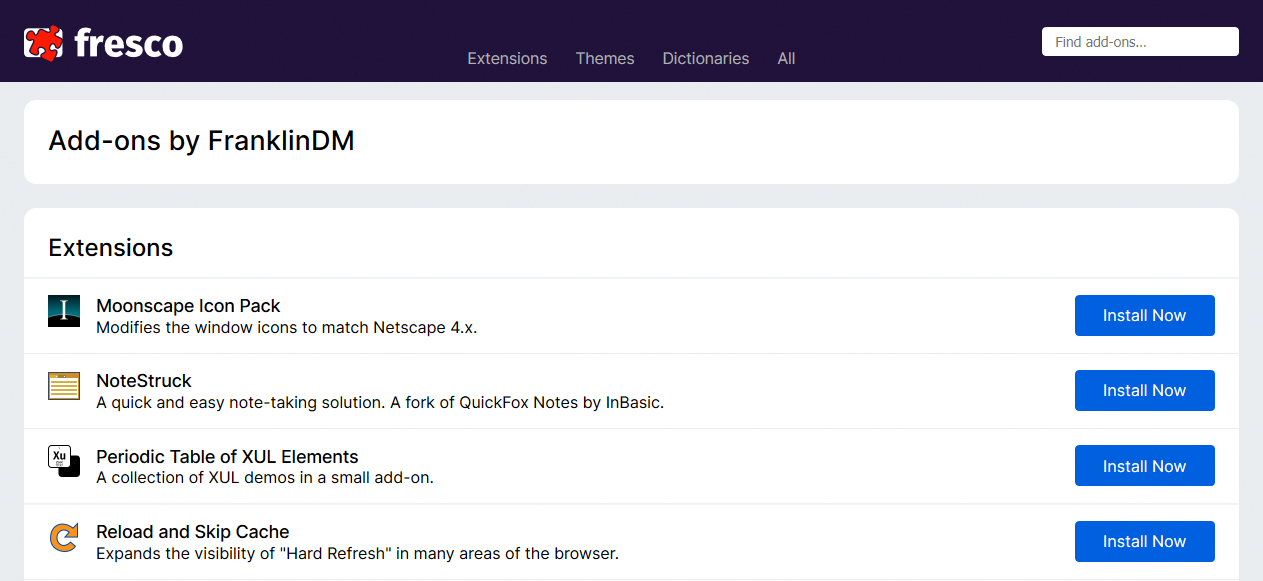The height and width of the screenshot is (581, 1263).
Task: Click the fresco wordmark to go home
Action: click(x=128, y=43)
